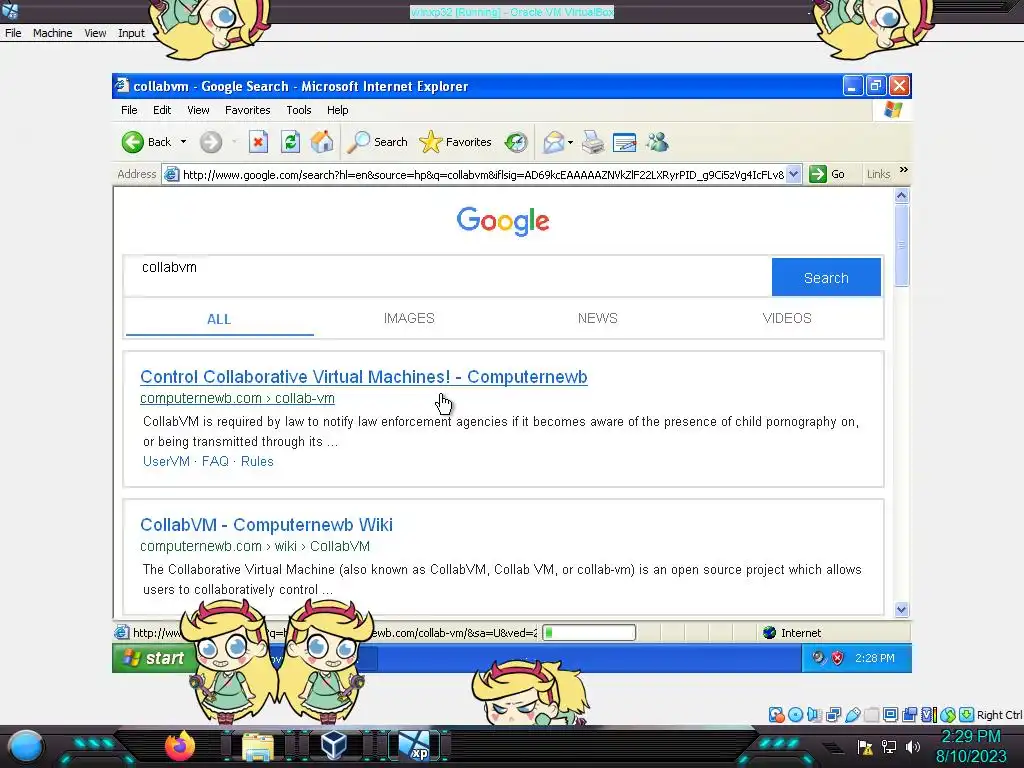Image resolution: width=1024 pixels, height=768 pixels.
Task: Open the IE View menu
Action: (x=198, y=110)
